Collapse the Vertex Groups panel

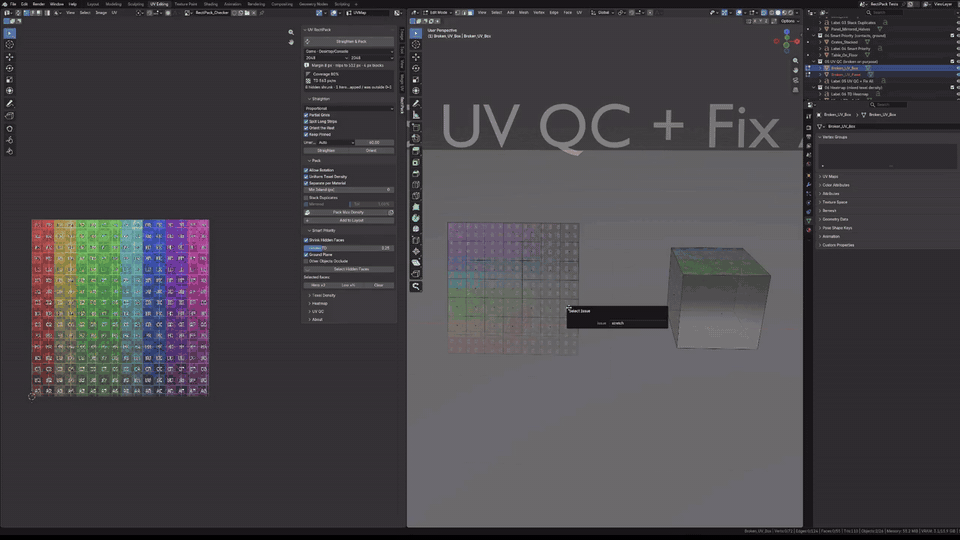coord(833,137)
